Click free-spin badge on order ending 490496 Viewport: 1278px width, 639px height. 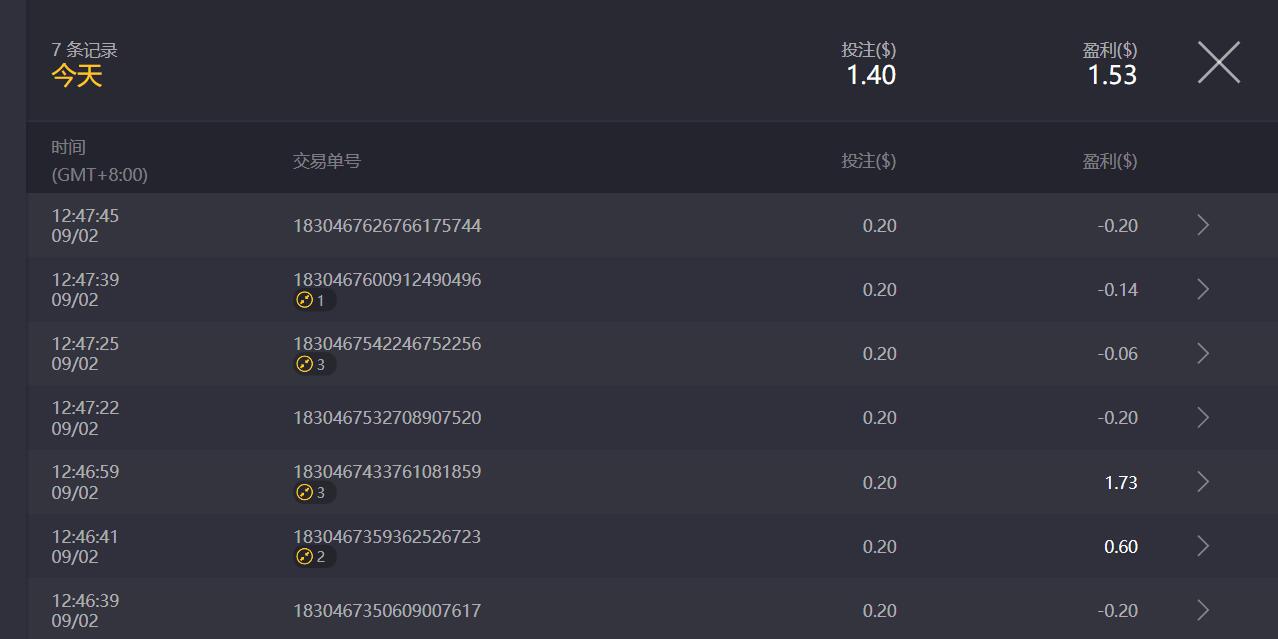pyautogui.click(x=313, y=300)
